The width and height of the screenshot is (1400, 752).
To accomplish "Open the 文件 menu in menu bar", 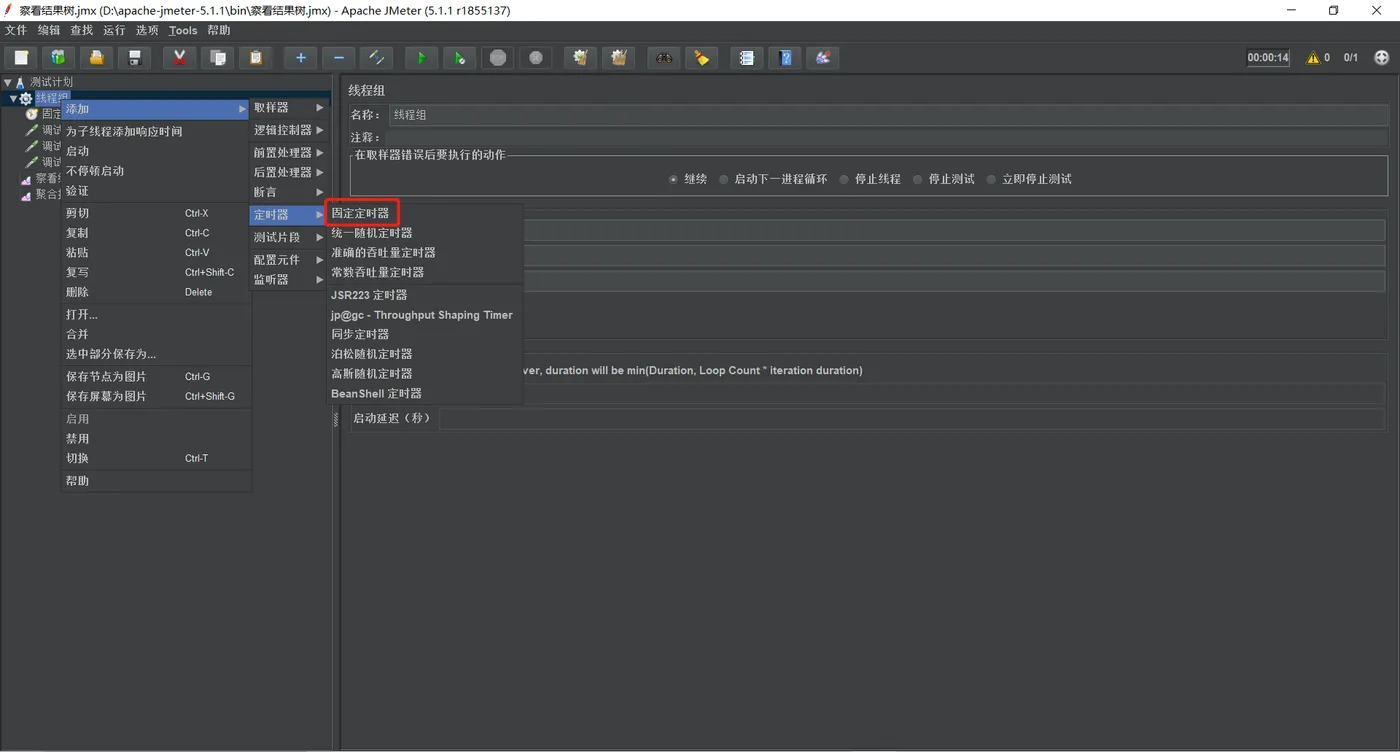I will [16, 31].
